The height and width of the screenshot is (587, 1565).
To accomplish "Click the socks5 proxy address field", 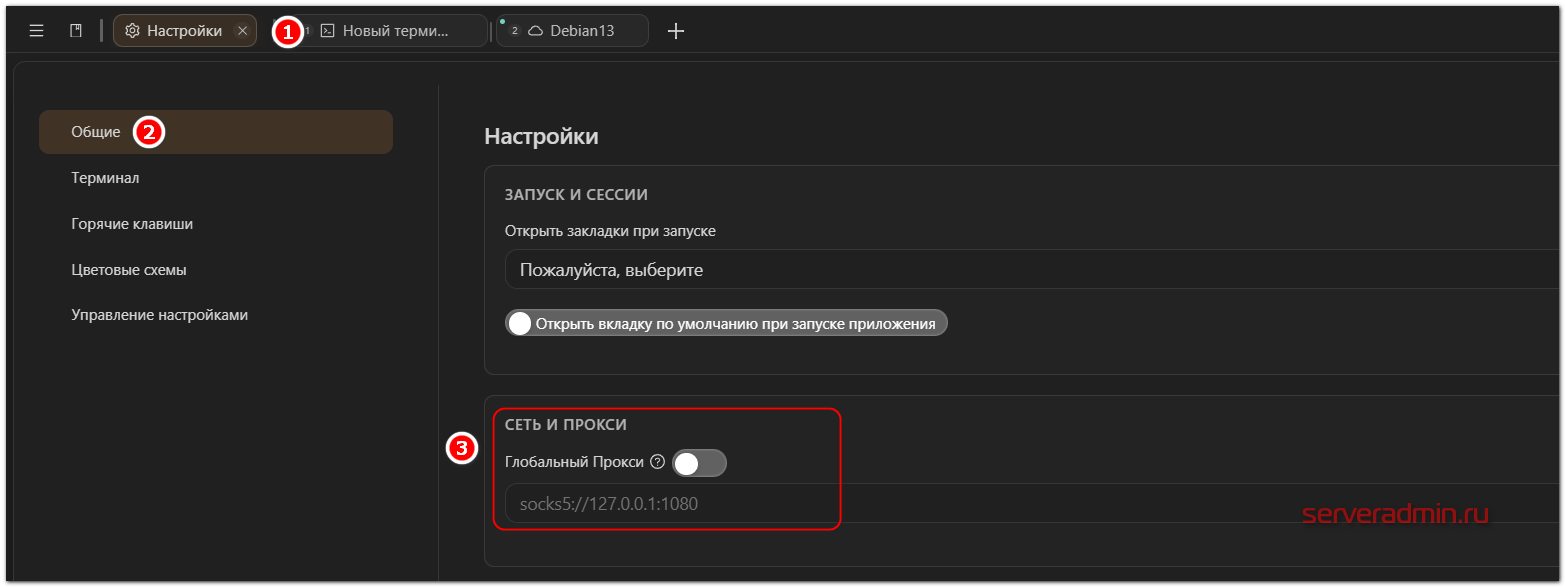I will point(1030,504).
